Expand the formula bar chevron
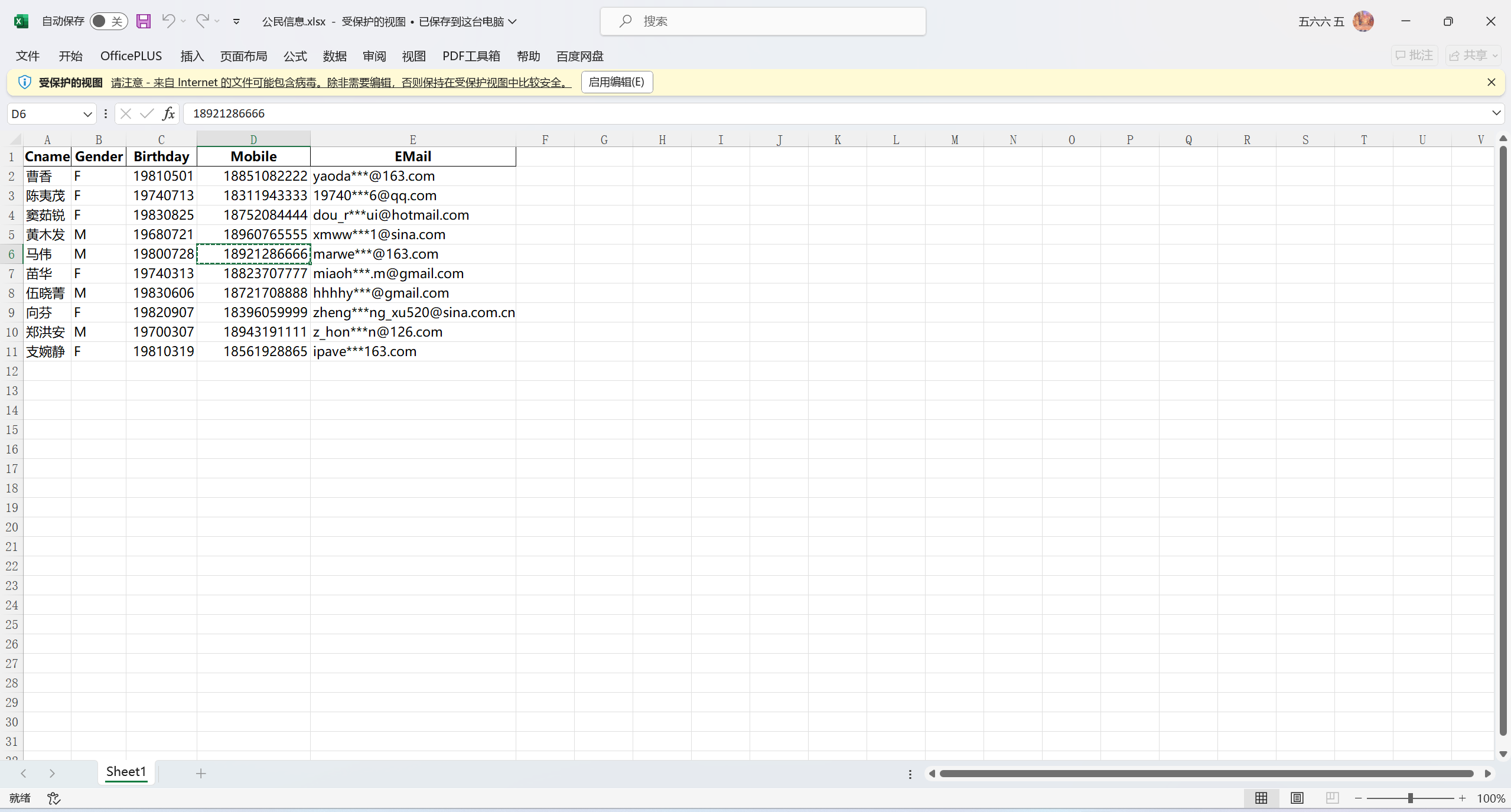The image size is (1511, 812). click(x=1496, y=113)
